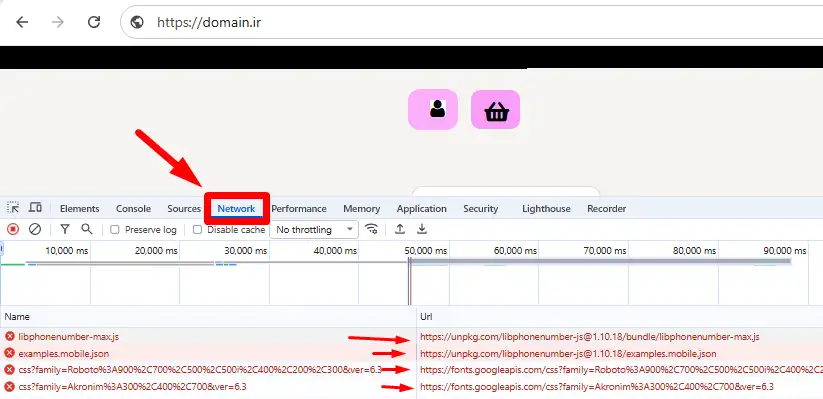This screenshot has width=823, height=399.
Task: Click the error icon beside examples.mobile.json
Action: (9, 353)
